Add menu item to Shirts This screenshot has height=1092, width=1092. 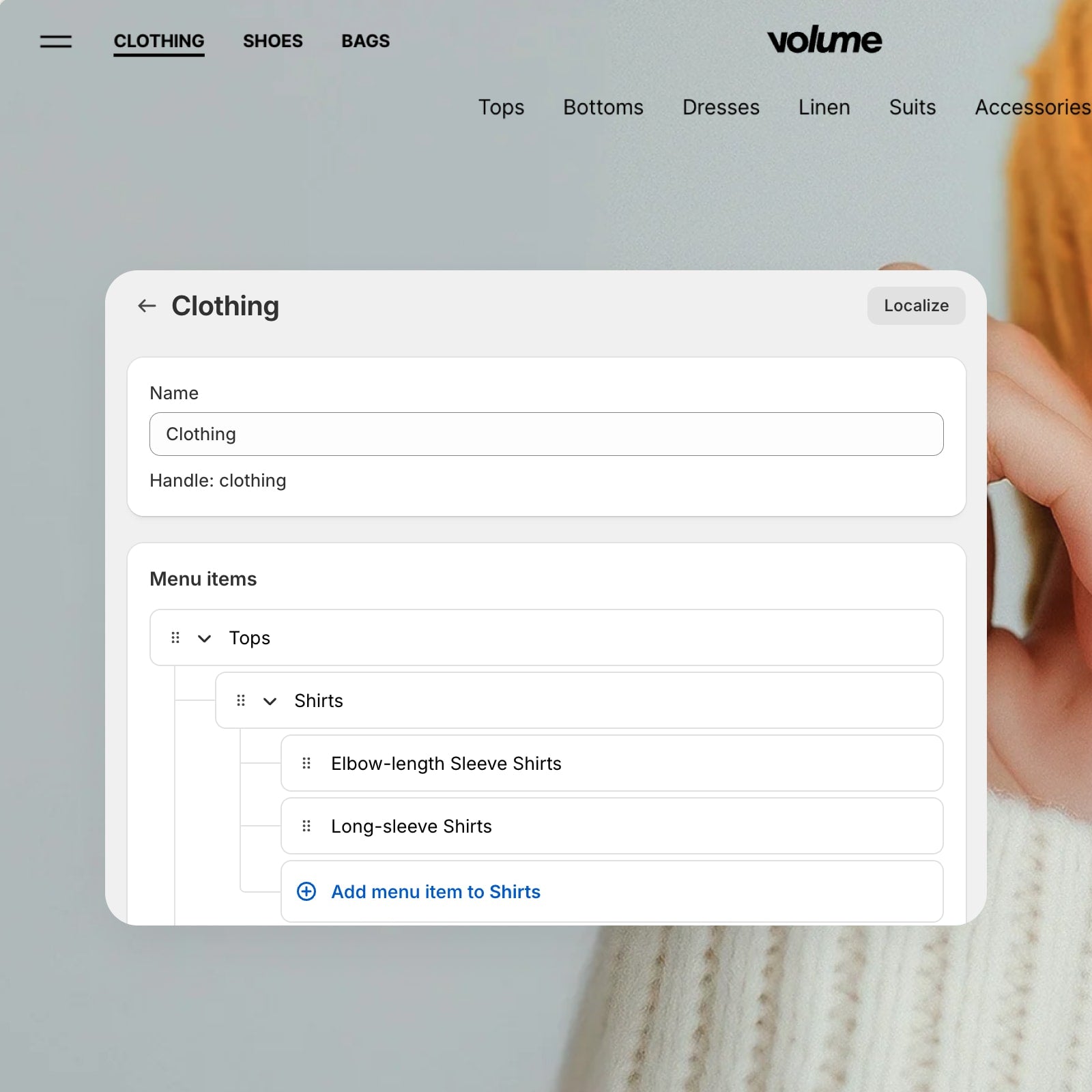(435, 891)
